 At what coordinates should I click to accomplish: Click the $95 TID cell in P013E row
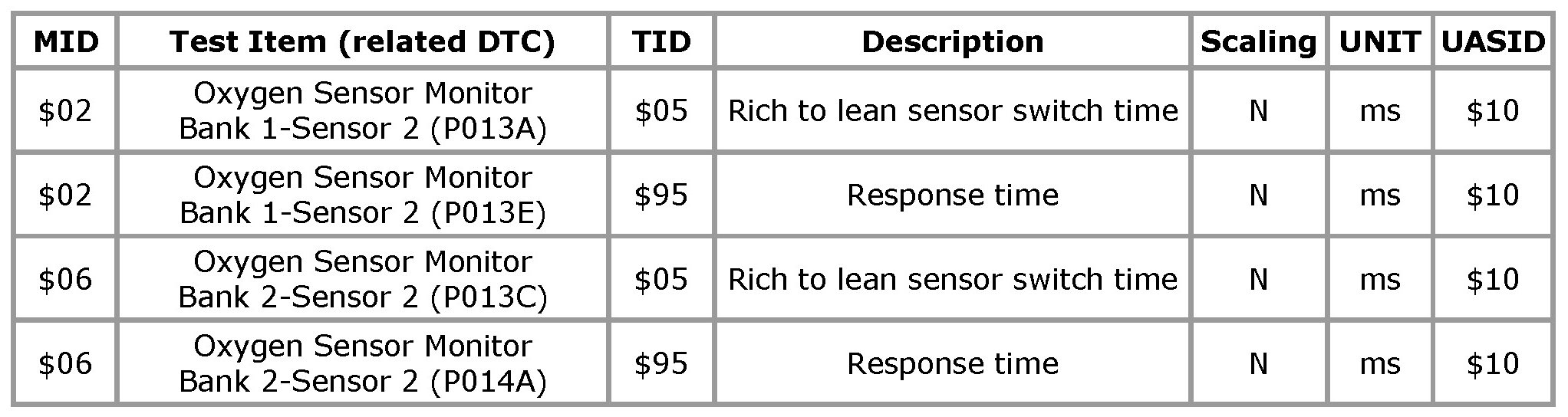tap(661, 195)
